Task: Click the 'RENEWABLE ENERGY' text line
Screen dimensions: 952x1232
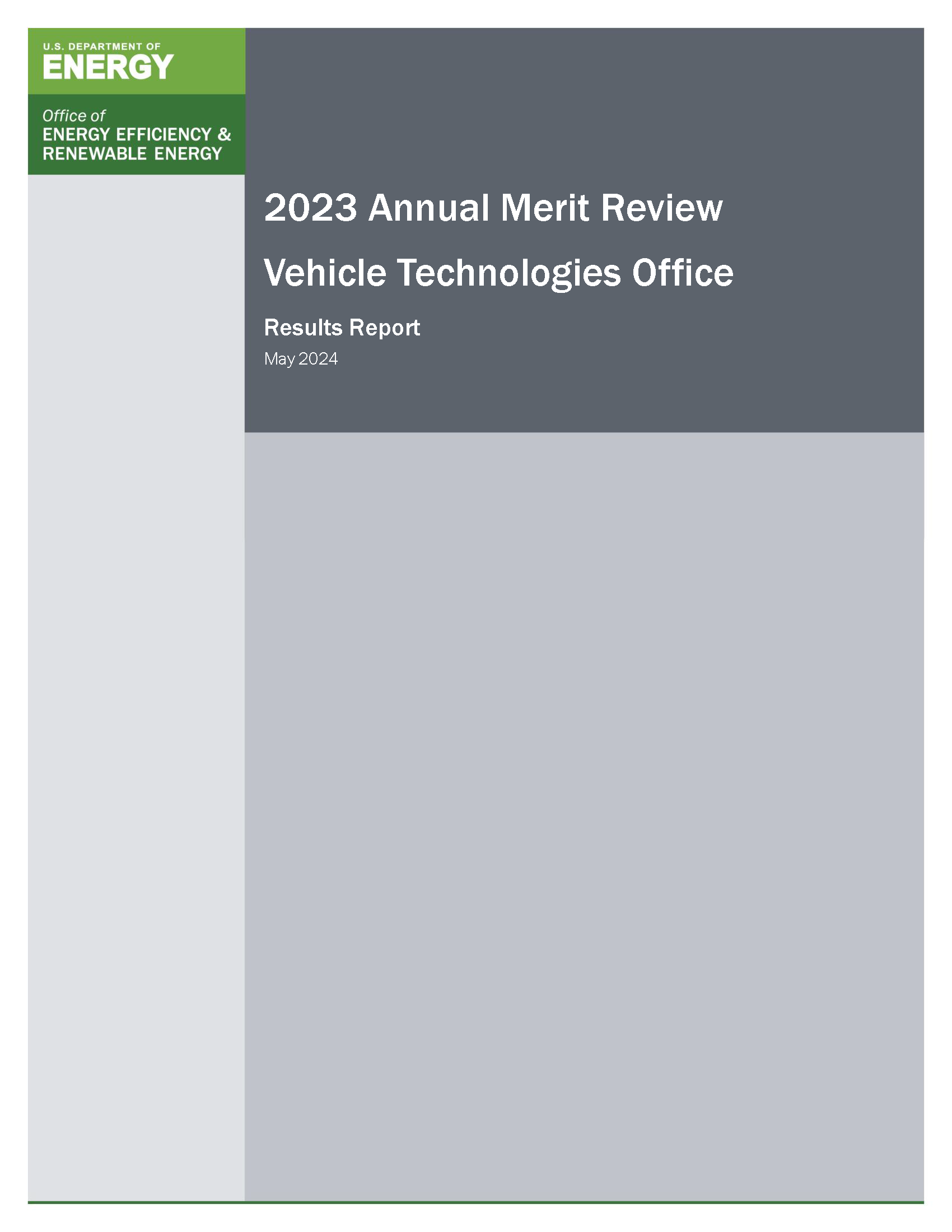Action: pos(133,153)
